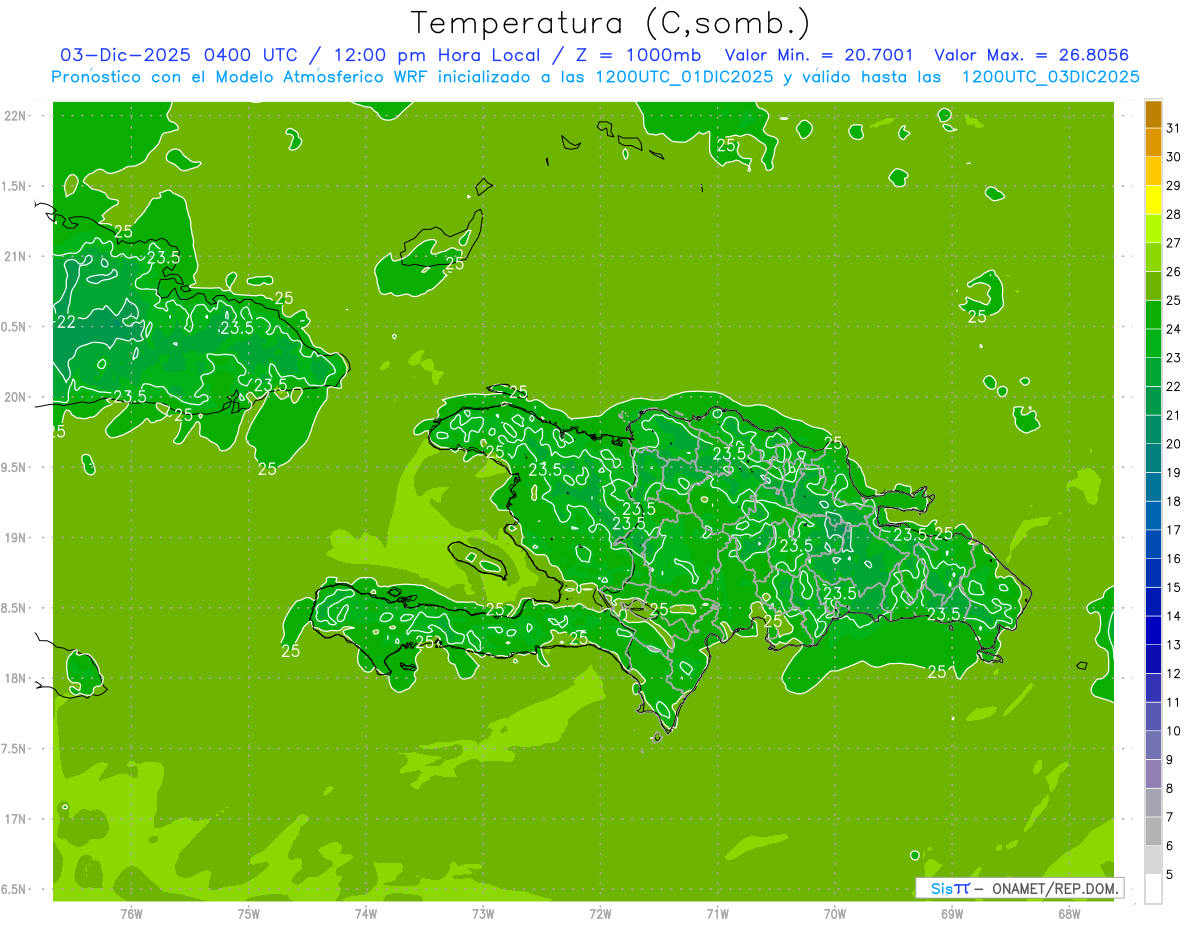Viewport: 1200px width, 927px height.
Task: Click the "20N" latitude axis label
Action: pyautogui.click(x=16, y=397)
